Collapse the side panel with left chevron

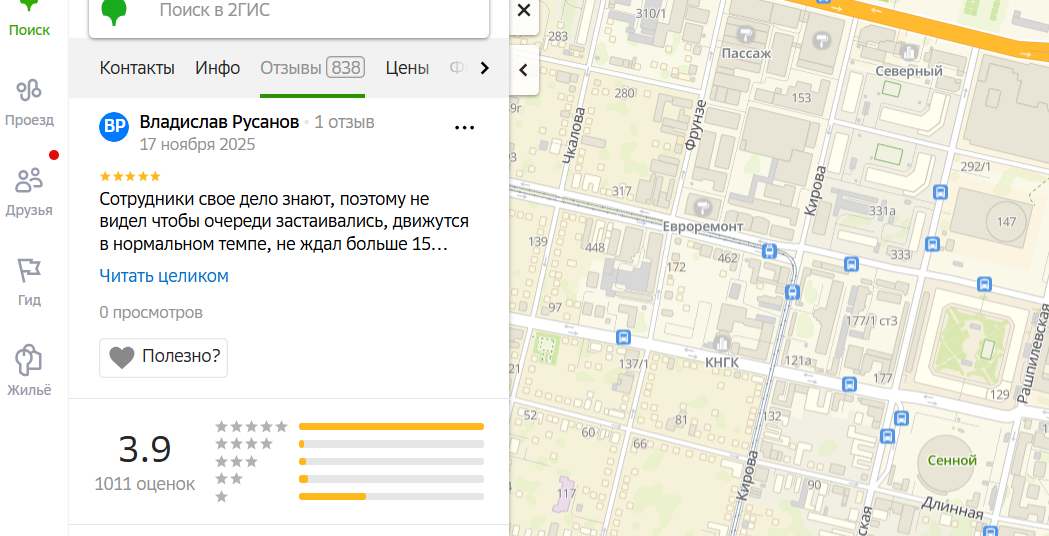[524, 70]
